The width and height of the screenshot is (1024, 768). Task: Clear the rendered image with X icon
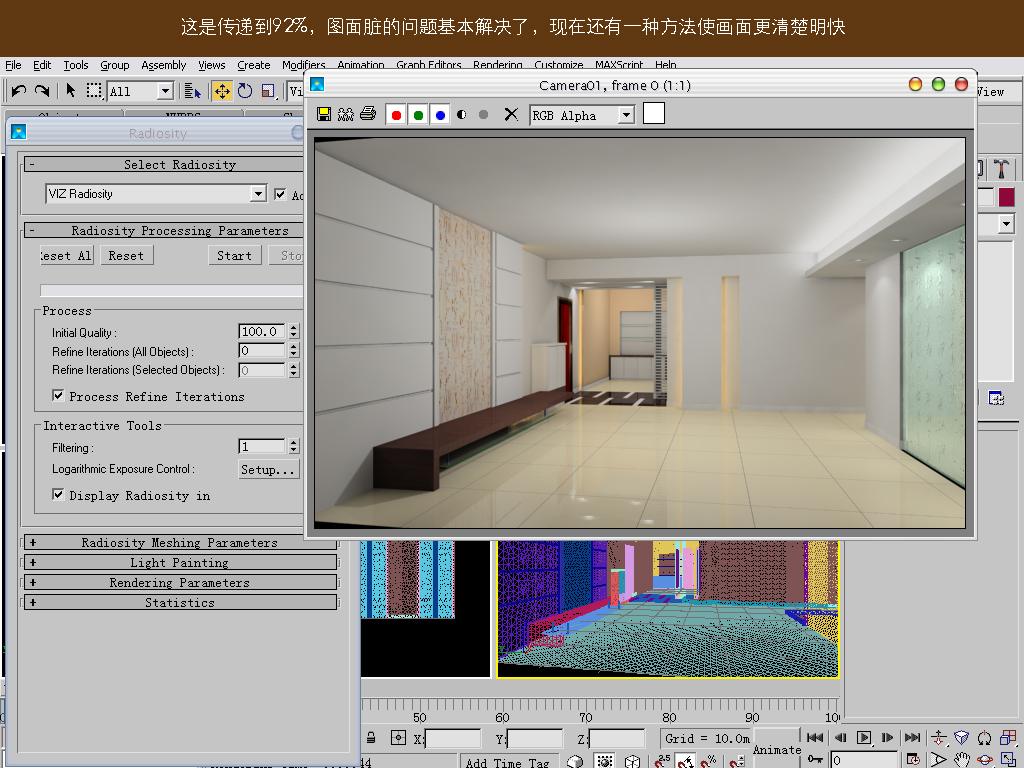coord(511,115)
